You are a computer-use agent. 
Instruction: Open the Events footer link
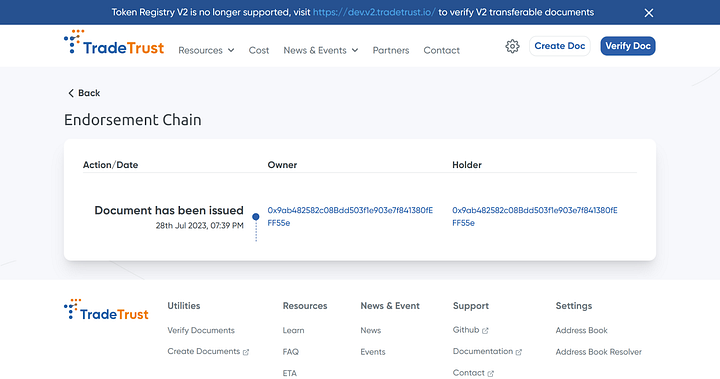[373, 352]
